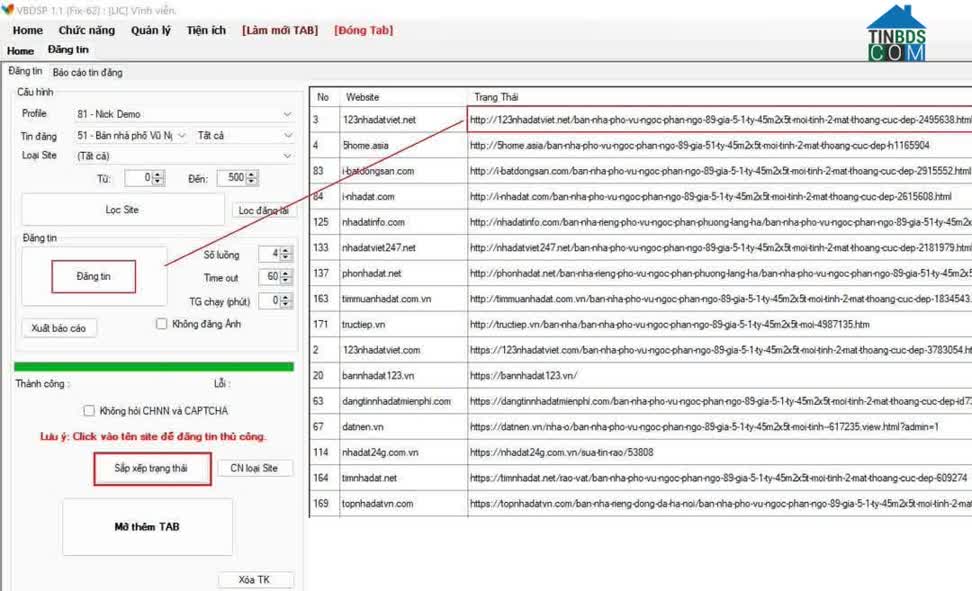Adjust the Từ spinner arrows

click(158, 178)
